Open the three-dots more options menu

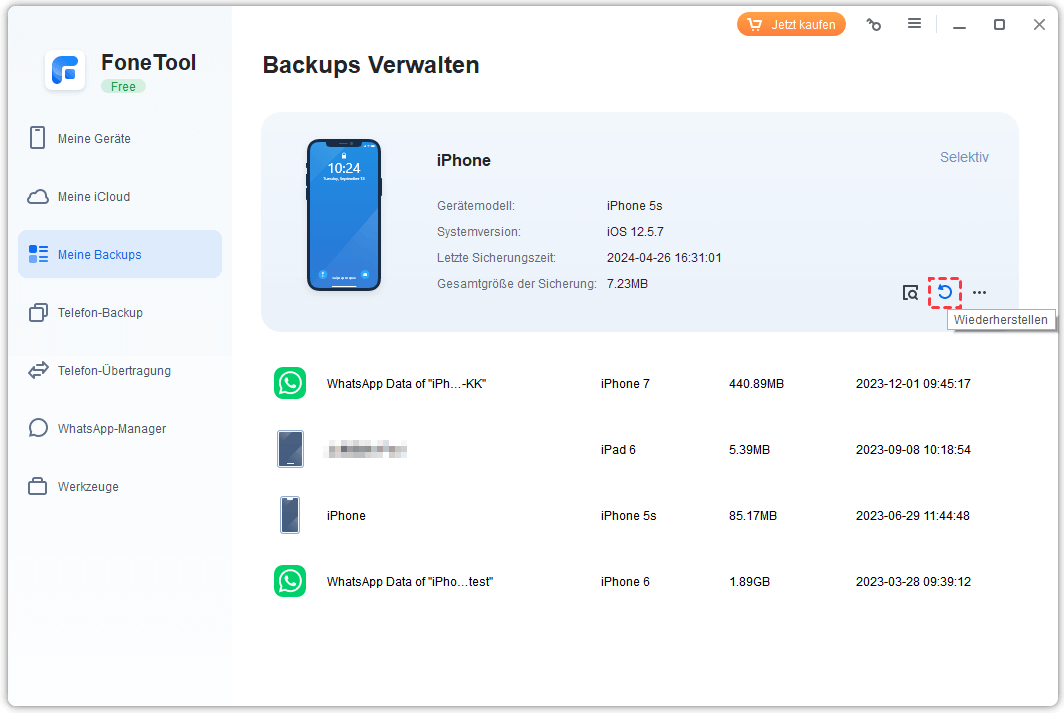click(979, 293)
